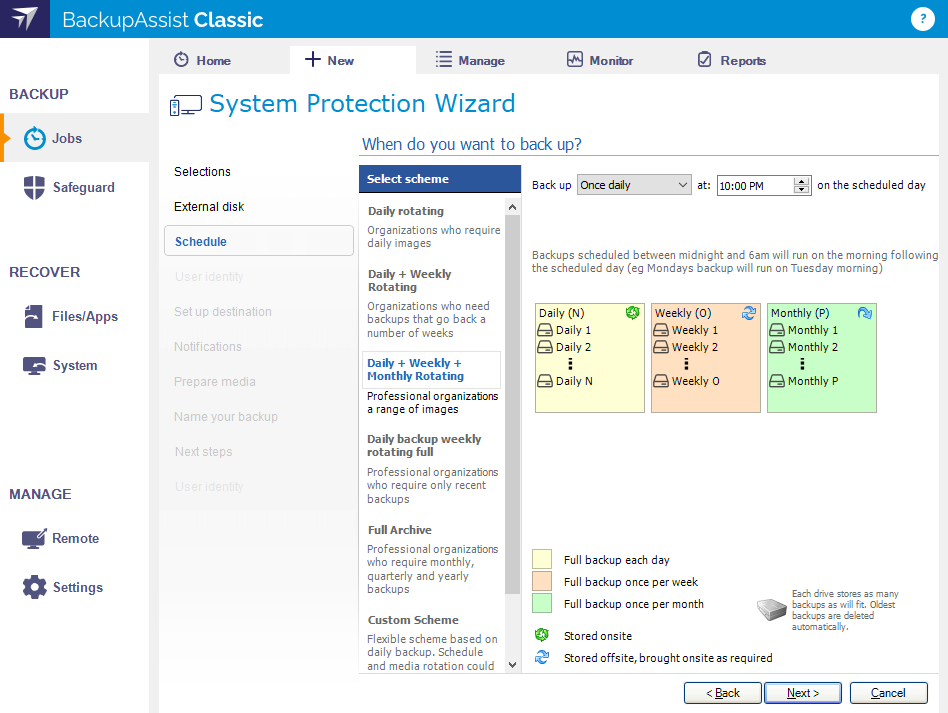Click the Cancel button
The image size is (948, 713).
[888, 693]
